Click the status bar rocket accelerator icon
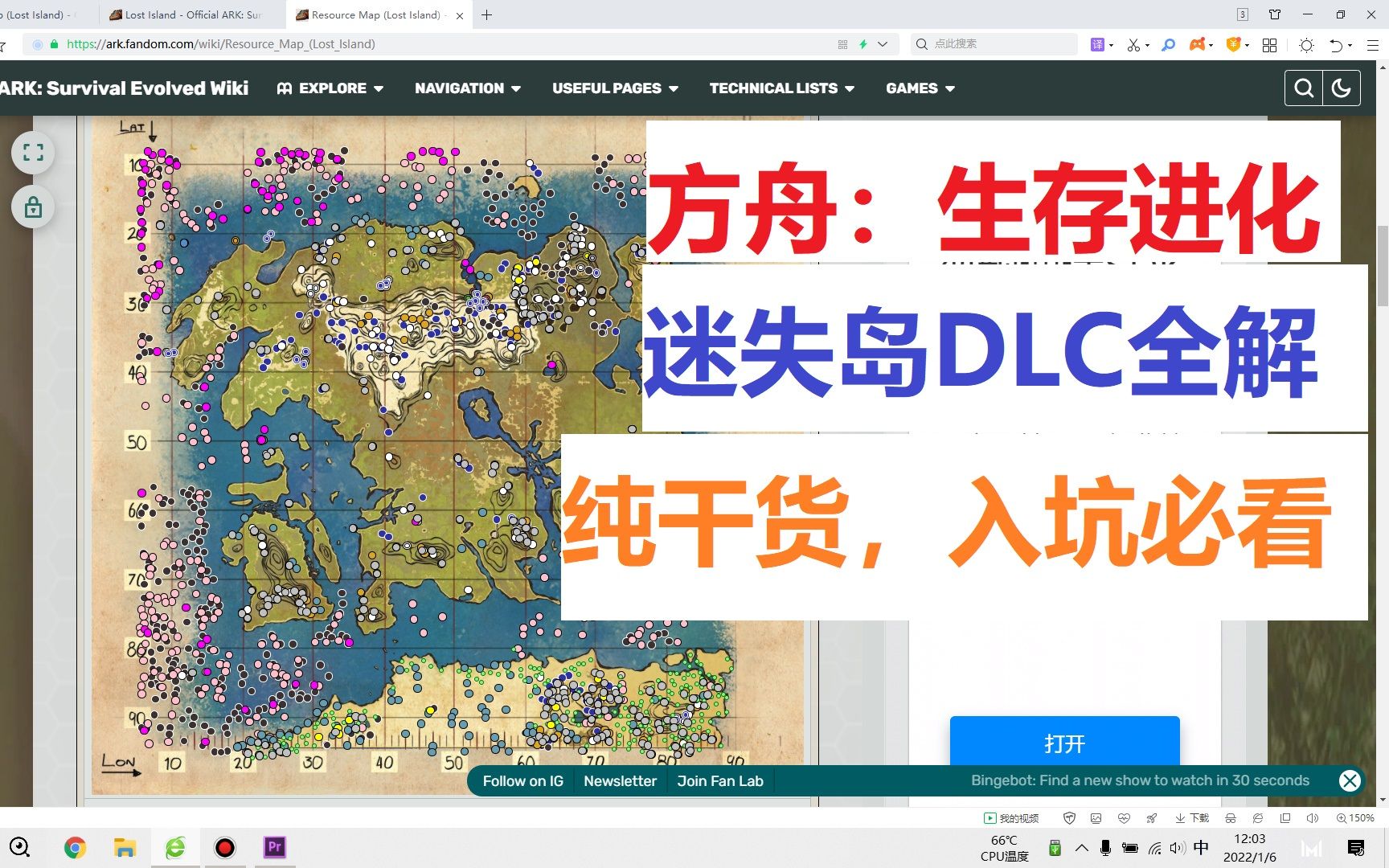Viewport: 1389px width, 868px height. coord(1151,818)
